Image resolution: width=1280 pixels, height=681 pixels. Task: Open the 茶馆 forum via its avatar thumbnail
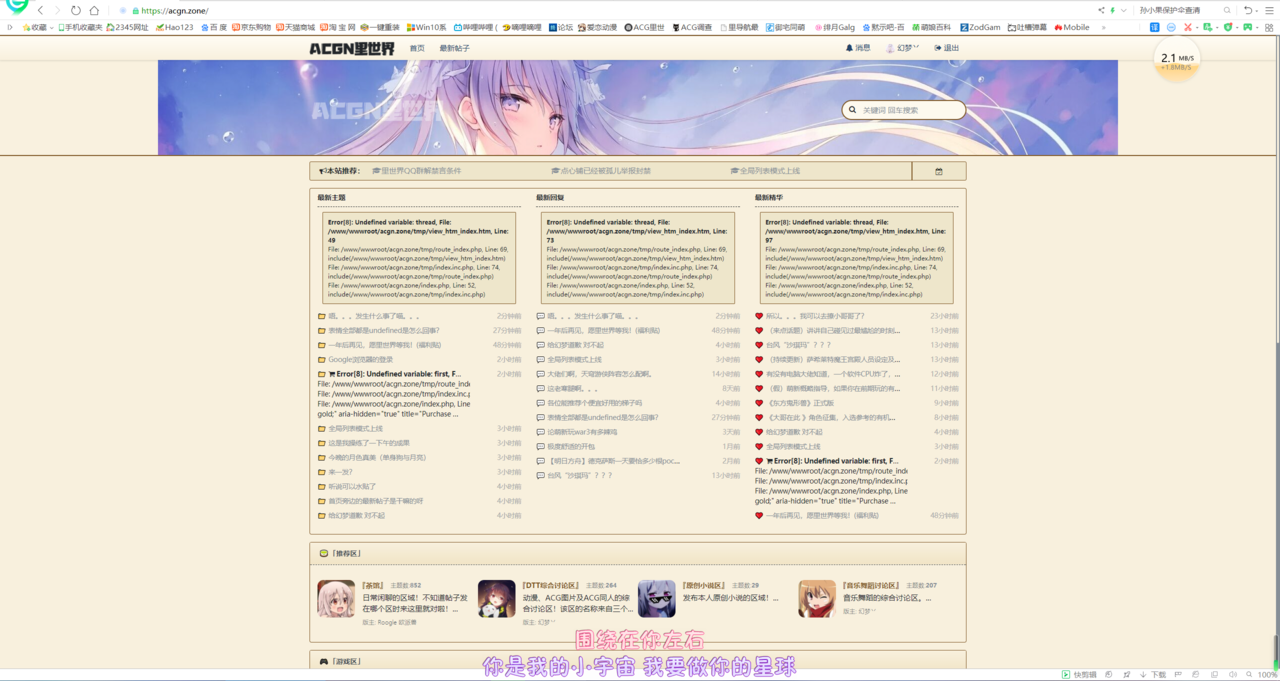pyautogui.click(x=336, y=598)
